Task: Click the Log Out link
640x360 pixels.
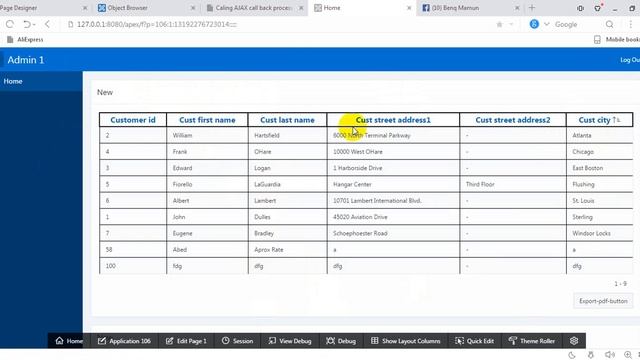Action: point(630,60)
